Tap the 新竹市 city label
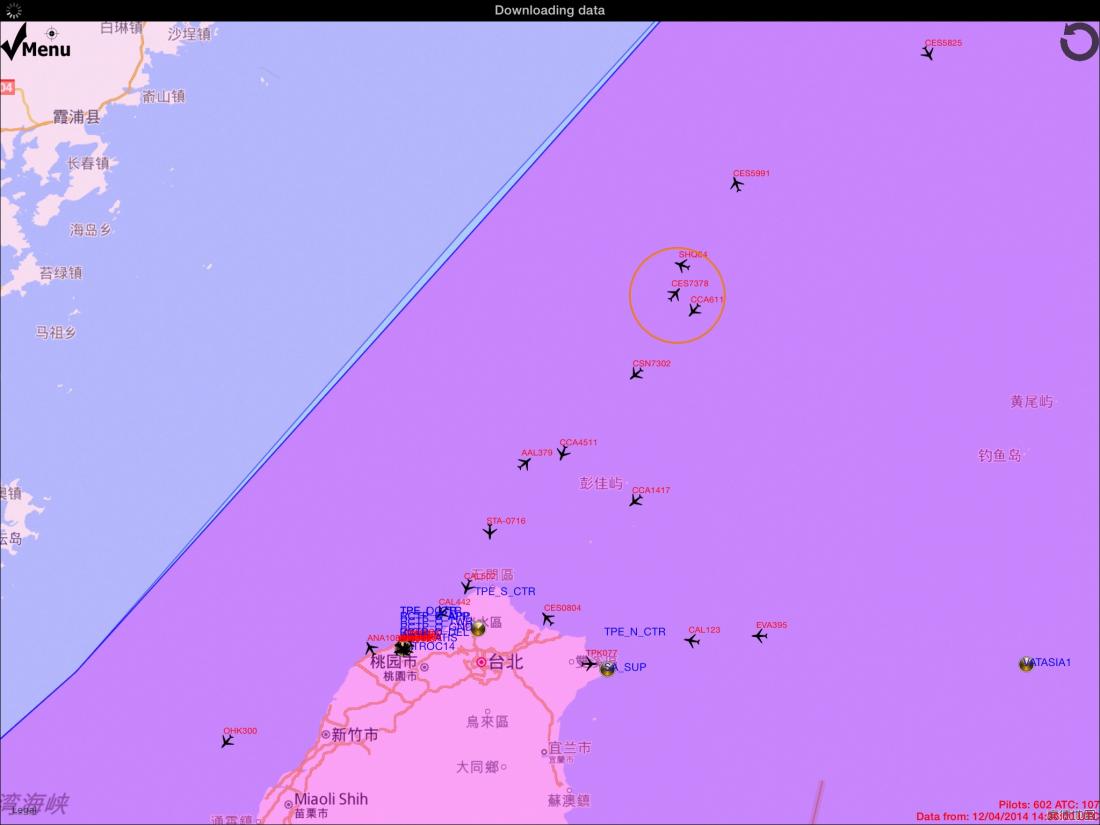Screen dimensions: 1100x825 355,735
